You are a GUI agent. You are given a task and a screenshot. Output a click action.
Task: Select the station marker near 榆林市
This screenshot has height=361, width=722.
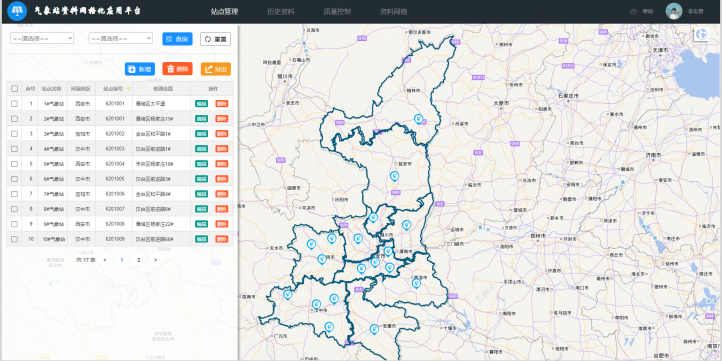point(418,119)
